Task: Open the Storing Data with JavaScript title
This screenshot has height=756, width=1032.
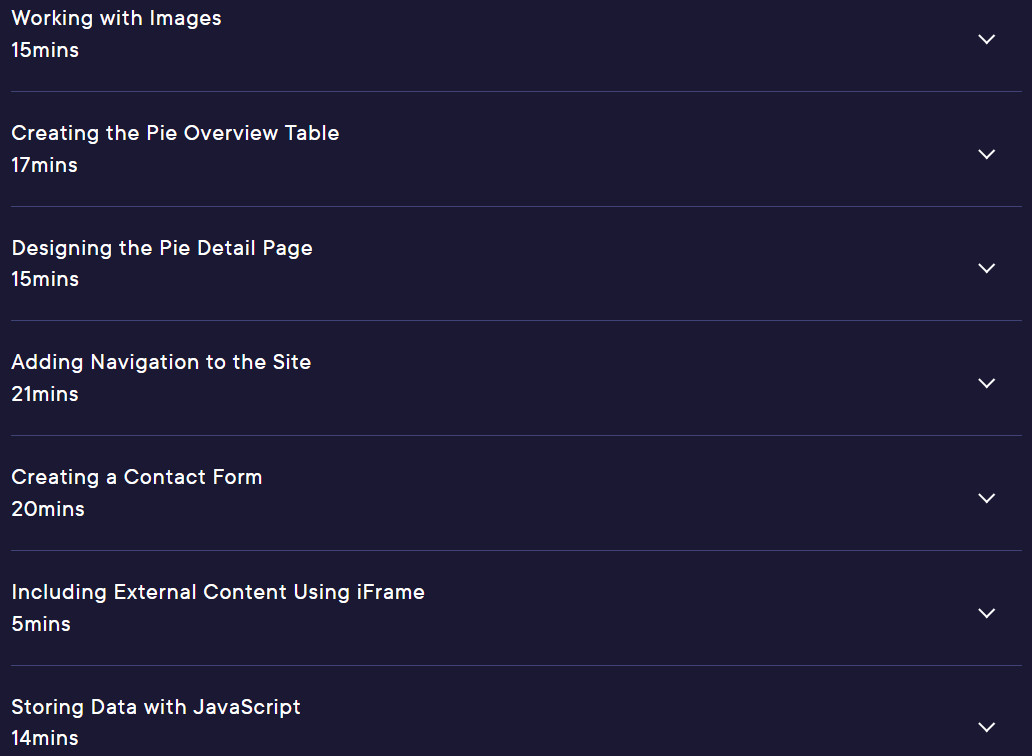Action: (x=156, y=707)
